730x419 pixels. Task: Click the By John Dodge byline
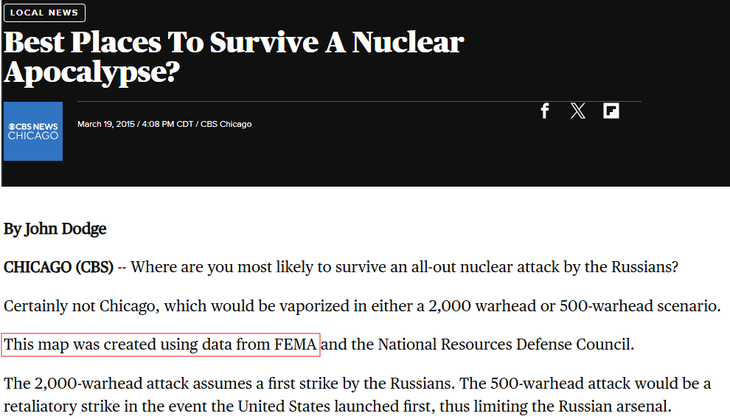[x=55, y=228]
